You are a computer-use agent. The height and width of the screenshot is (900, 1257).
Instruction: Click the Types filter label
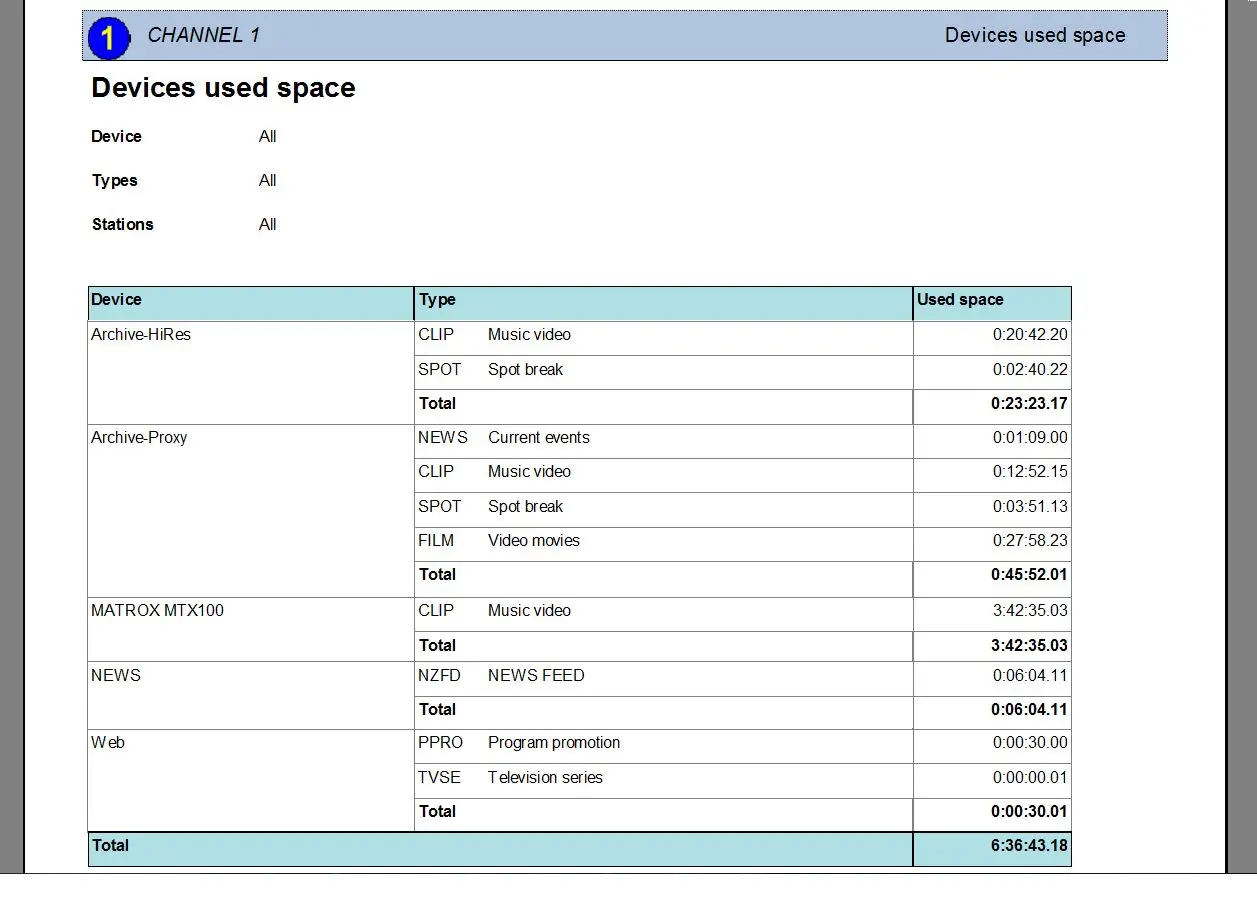pyautogui.click(x=115, y=181)
